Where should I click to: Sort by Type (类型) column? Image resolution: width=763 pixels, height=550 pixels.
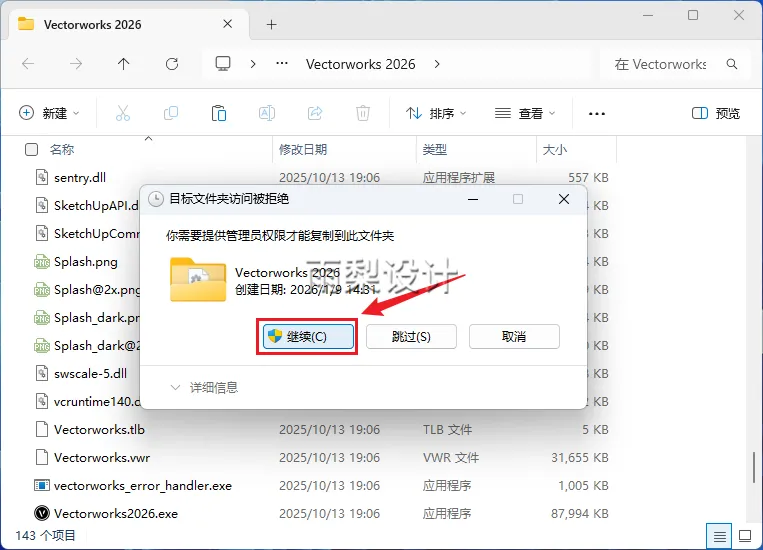point(435,149)
